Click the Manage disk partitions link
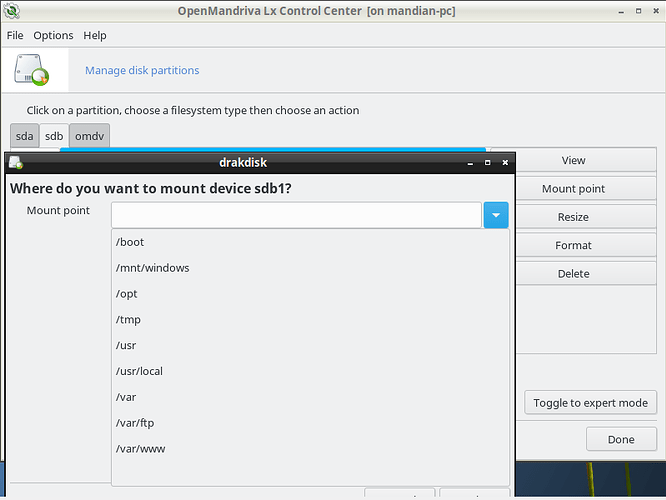666x500 pixels. coord(142,70)
